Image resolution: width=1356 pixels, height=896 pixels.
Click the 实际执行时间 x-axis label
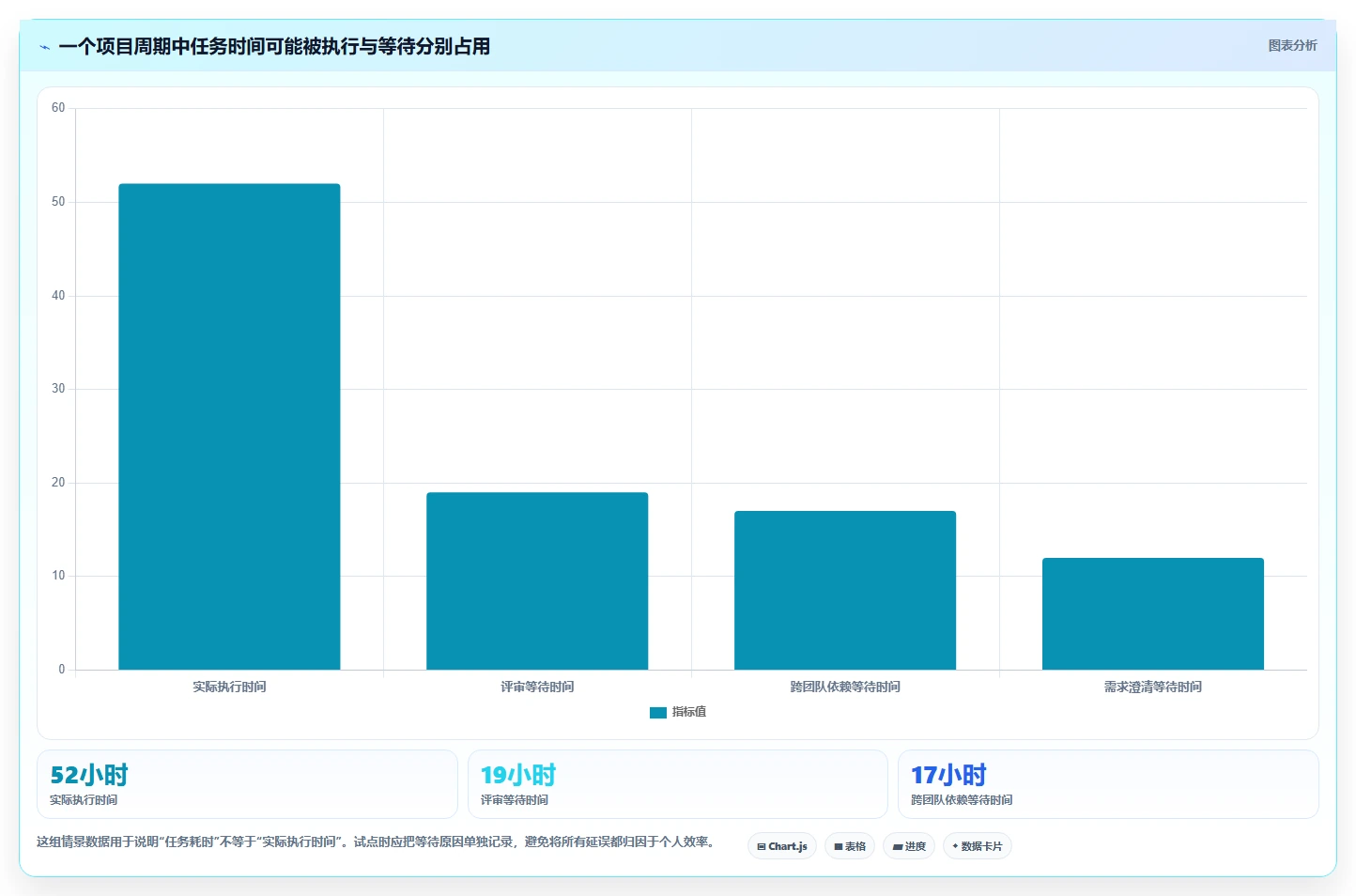coord(229,687)
